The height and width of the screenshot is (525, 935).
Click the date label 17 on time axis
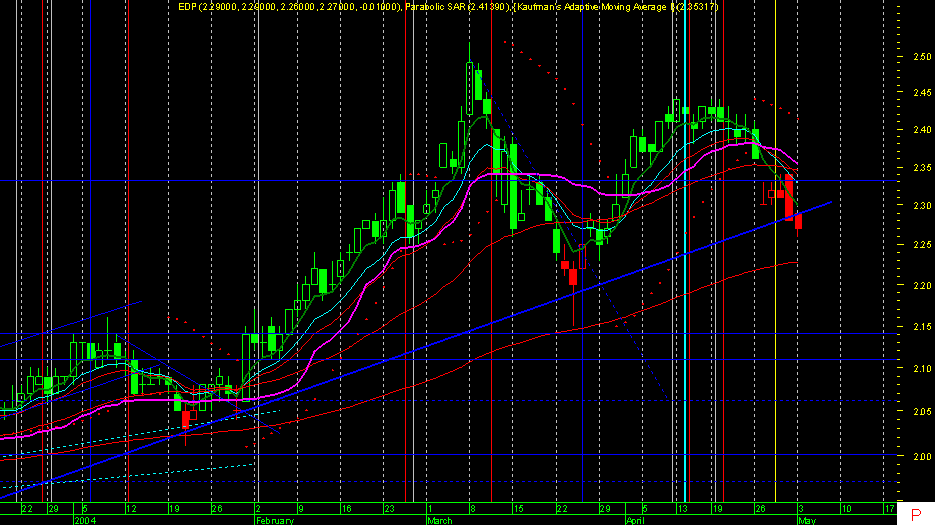[889, 509]
